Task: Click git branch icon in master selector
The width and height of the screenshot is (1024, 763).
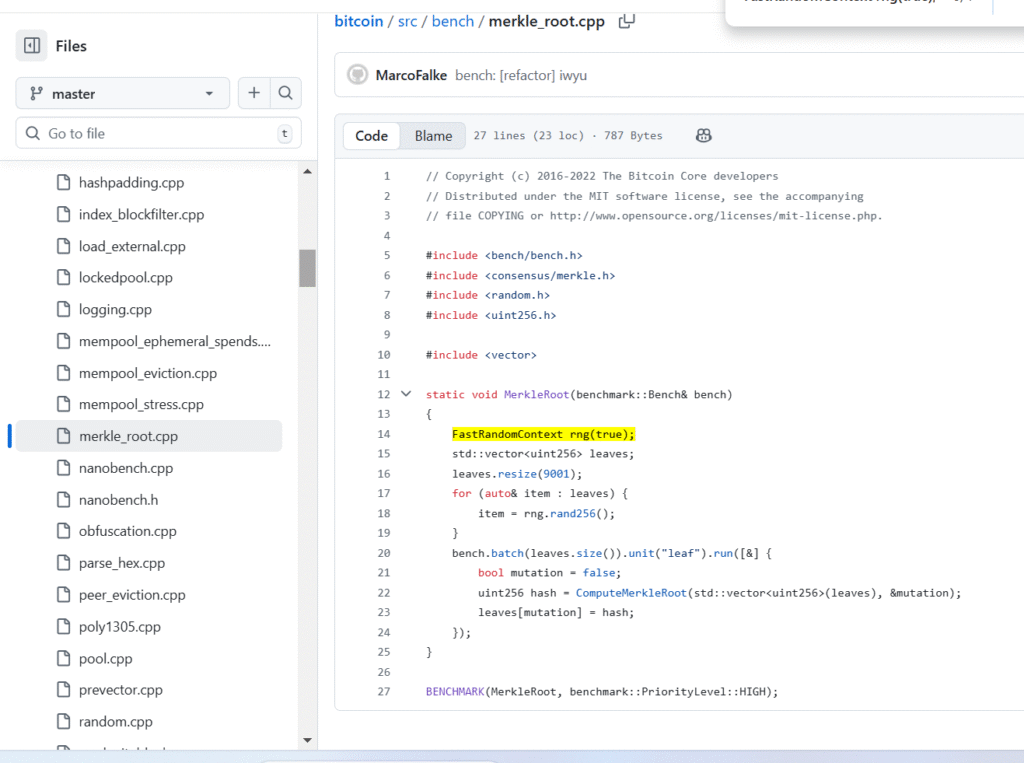Action: pyautogui.click(x=37, y=93)
